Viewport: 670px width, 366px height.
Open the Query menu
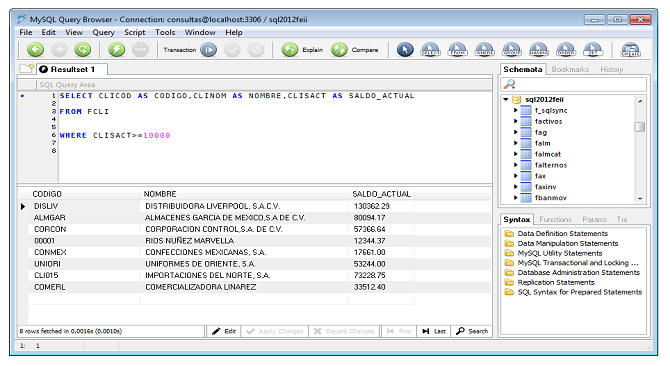click(x=103, y=32)
